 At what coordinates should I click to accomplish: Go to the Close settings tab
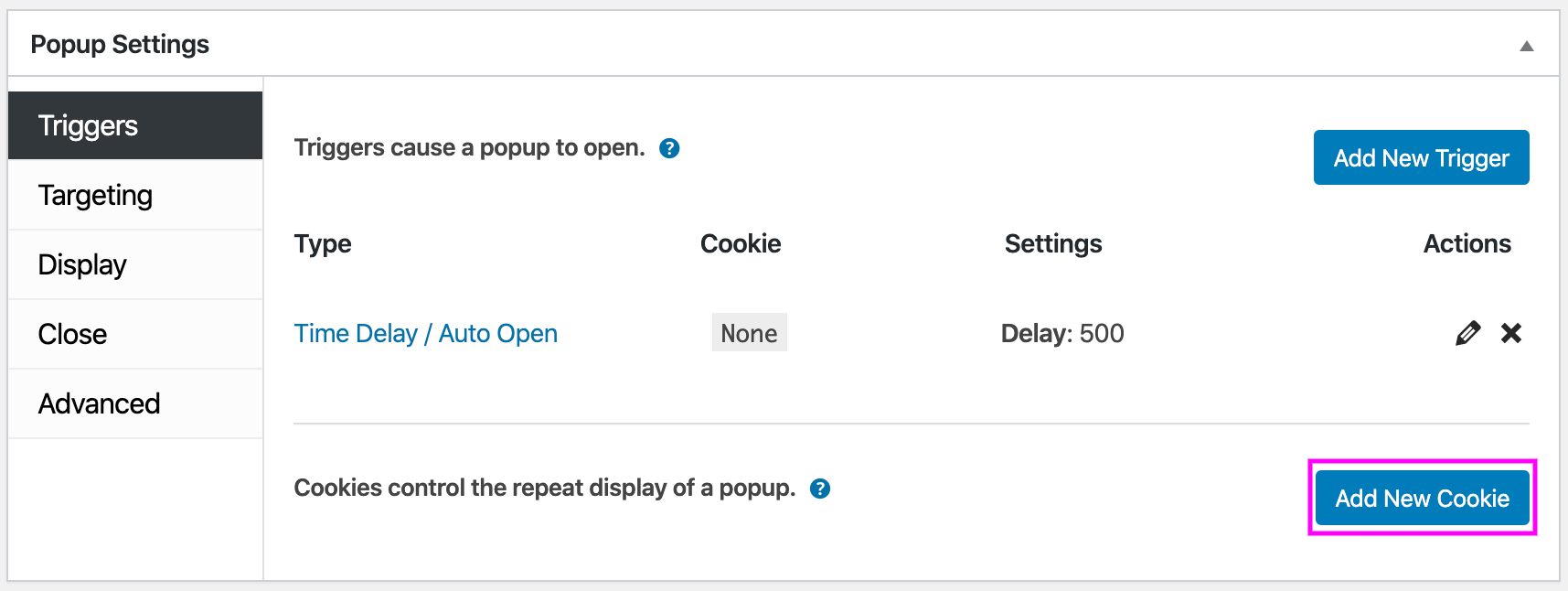135,334
